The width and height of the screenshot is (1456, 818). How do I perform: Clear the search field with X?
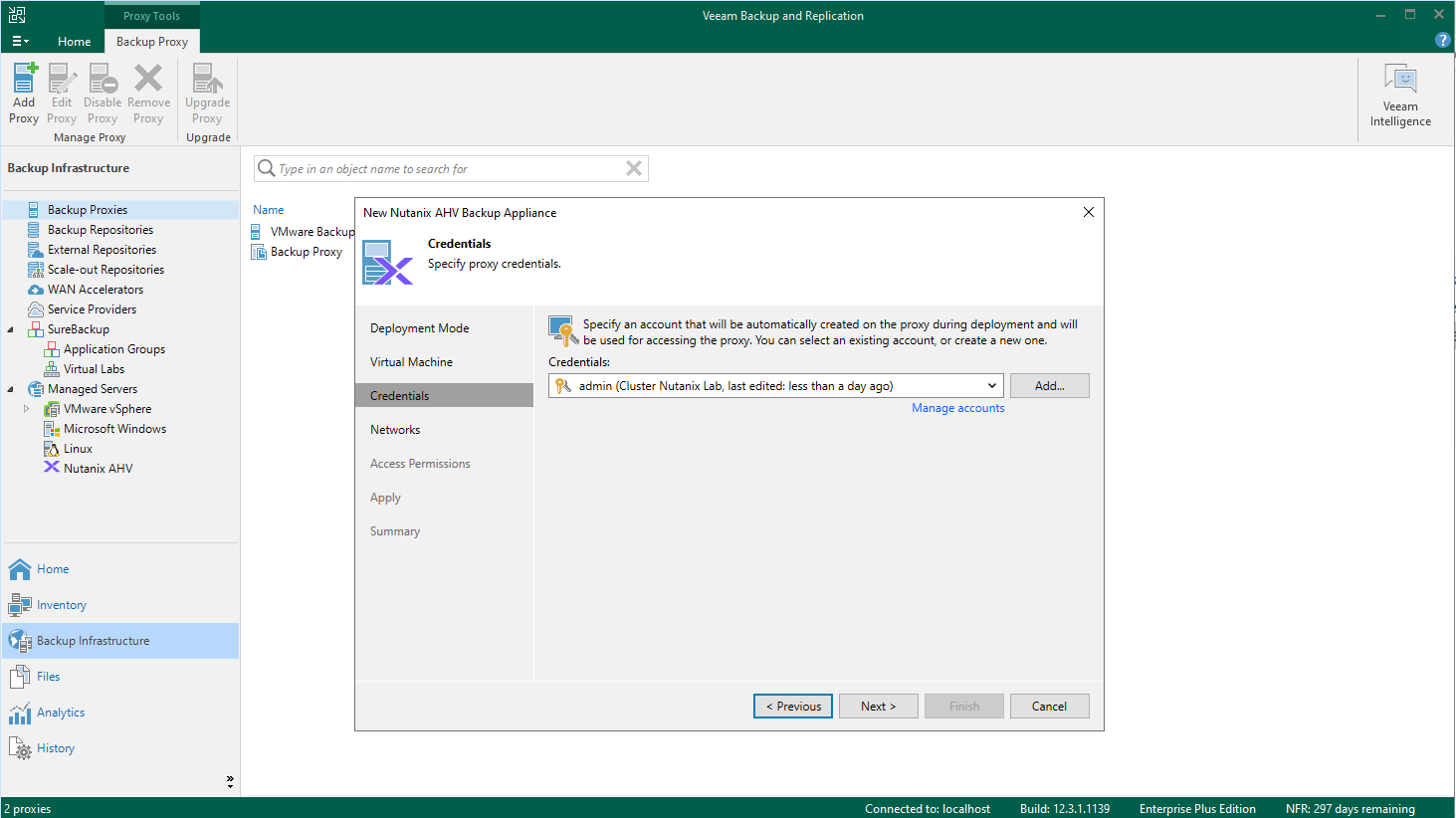633,168
